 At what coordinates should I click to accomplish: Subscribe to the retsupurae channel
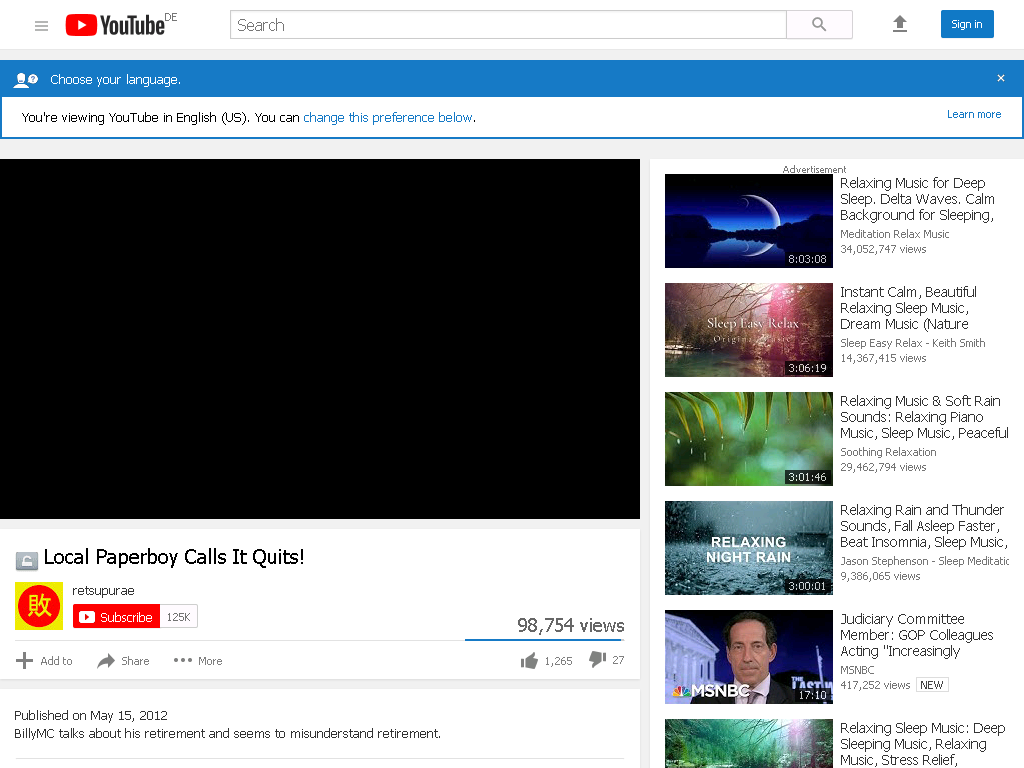(116, 617)
